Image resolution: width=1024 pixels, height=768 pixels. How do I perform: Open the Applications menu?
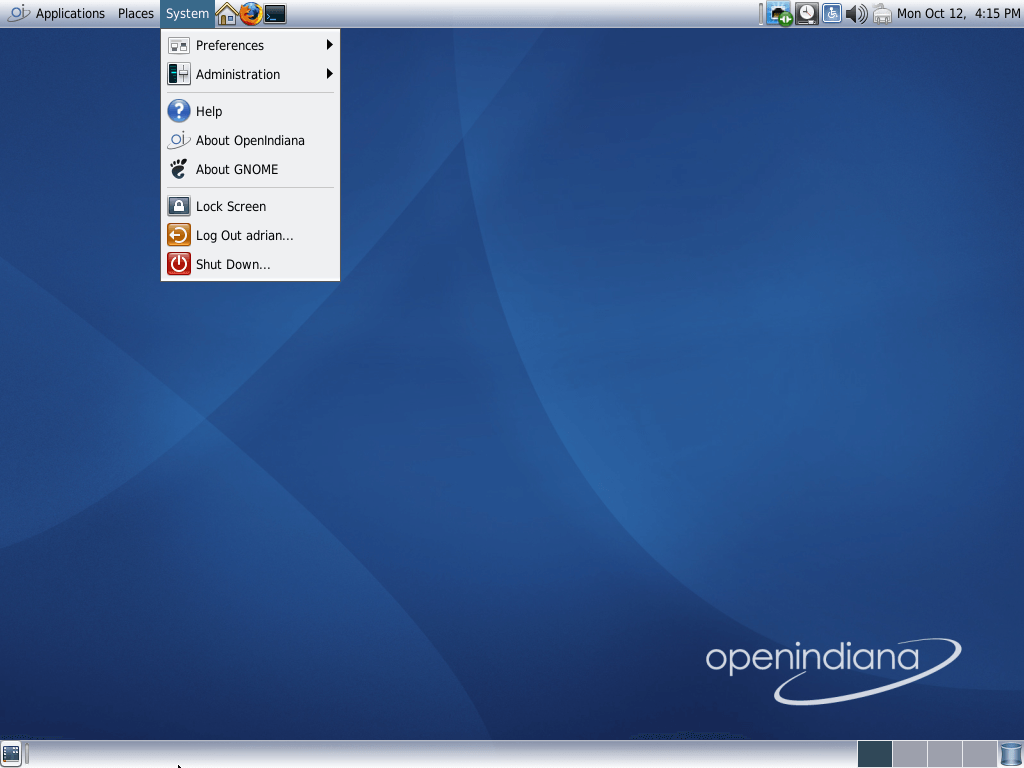(70, 14)
